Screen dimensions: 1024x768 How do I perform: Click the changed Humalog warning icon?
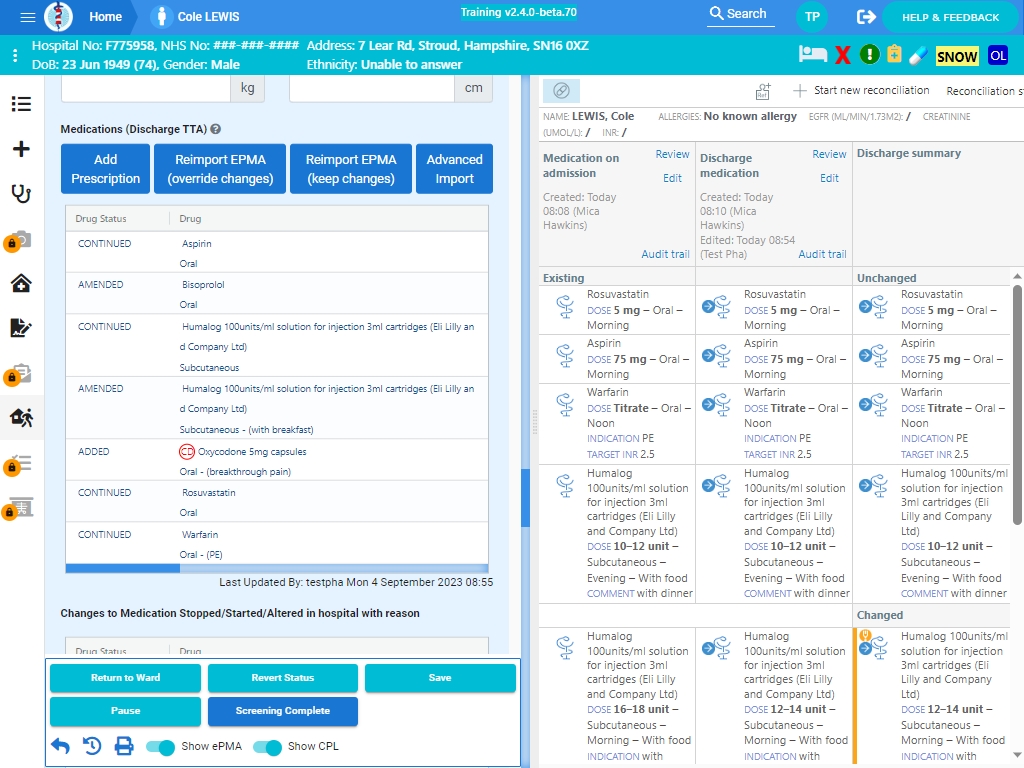[x=865, y=635]
